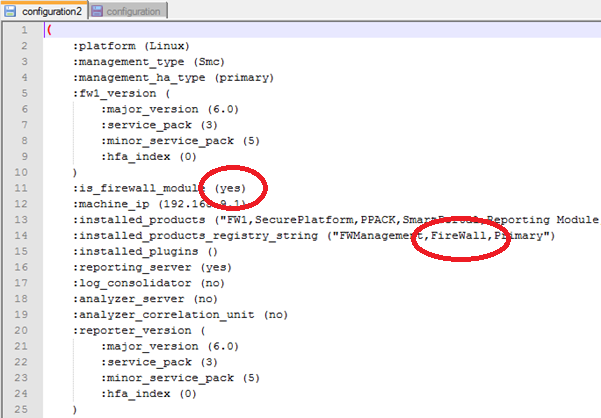
Task: Click the ':machine_ip' text
Action: point(111,204)
